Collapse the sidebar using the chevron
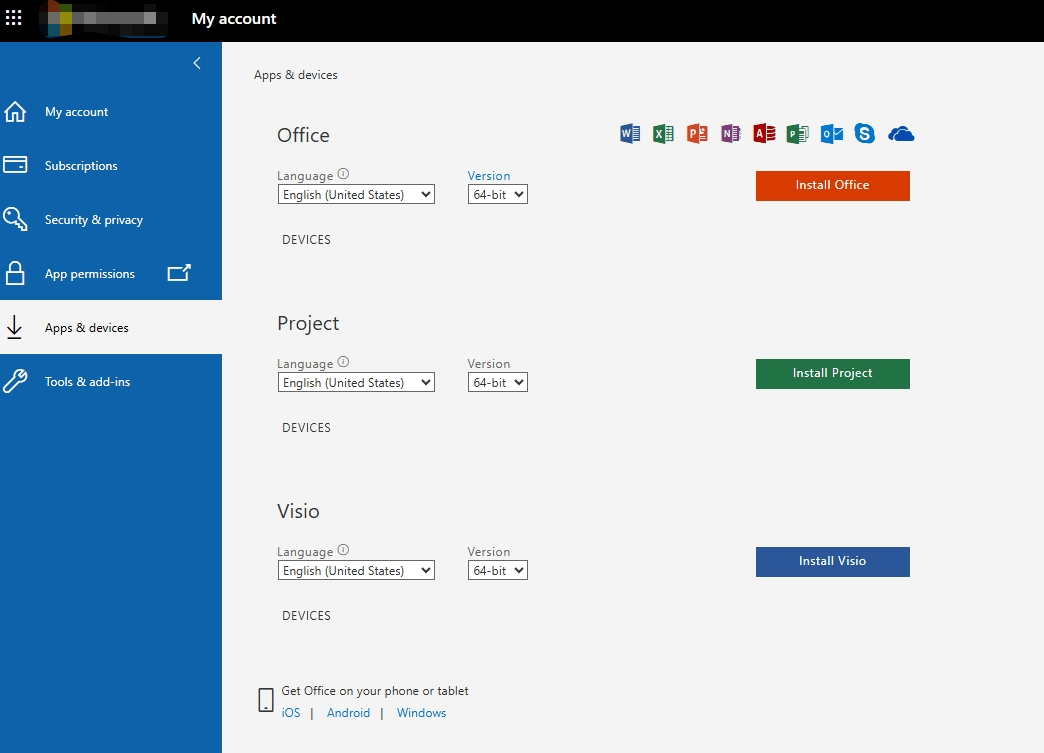This screenshot has height=753, width=1044. click(196, 62)
